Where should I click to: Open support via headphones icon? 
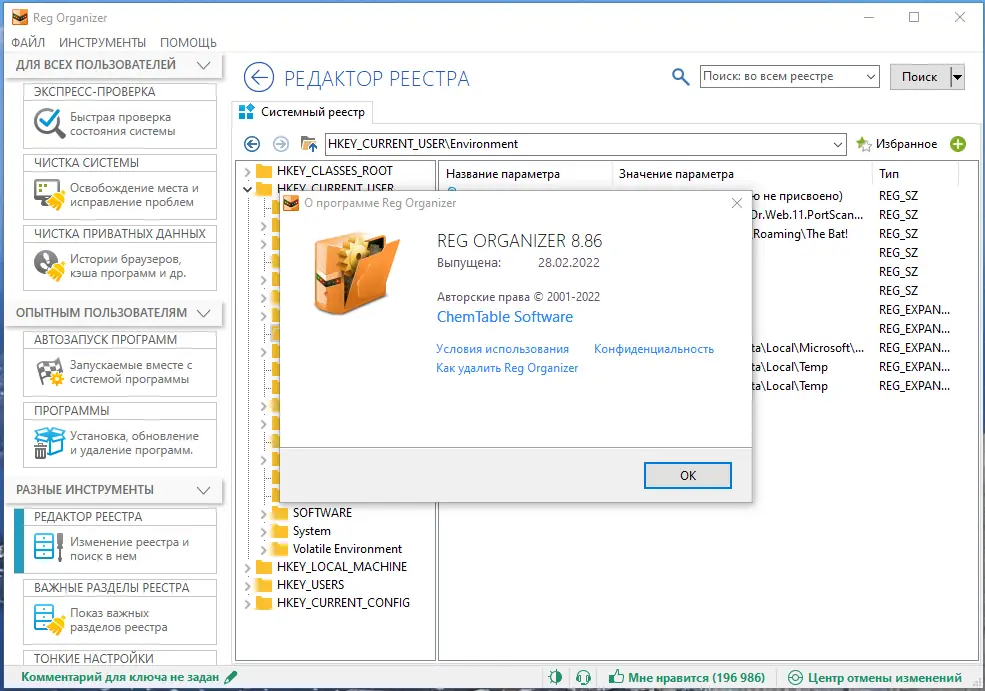point(583,677)
